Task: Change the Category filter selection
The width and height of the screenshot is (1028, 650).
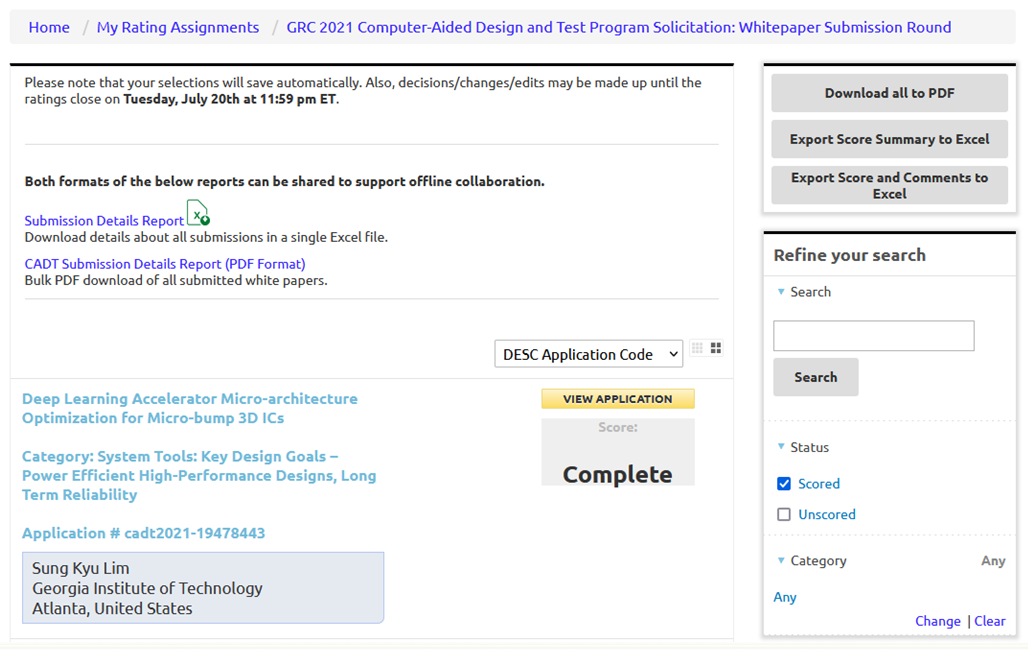Action: pos(937,621)
